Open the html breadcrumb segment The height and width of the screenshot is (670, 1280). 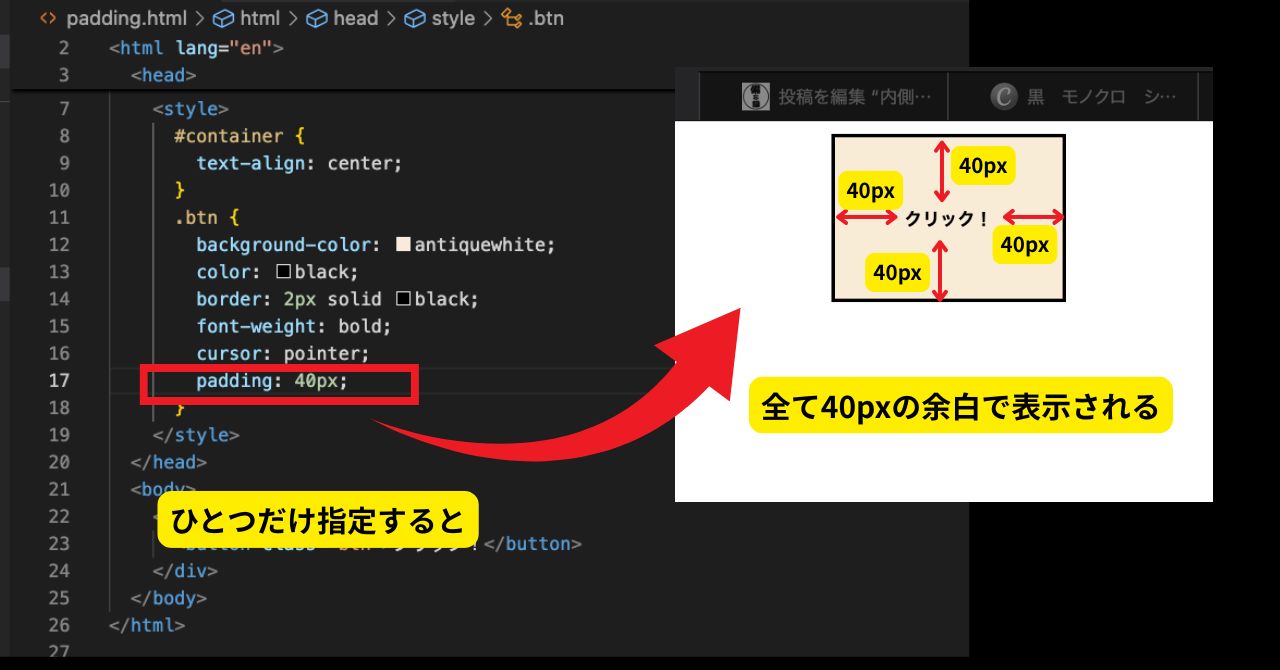(260, 19)
